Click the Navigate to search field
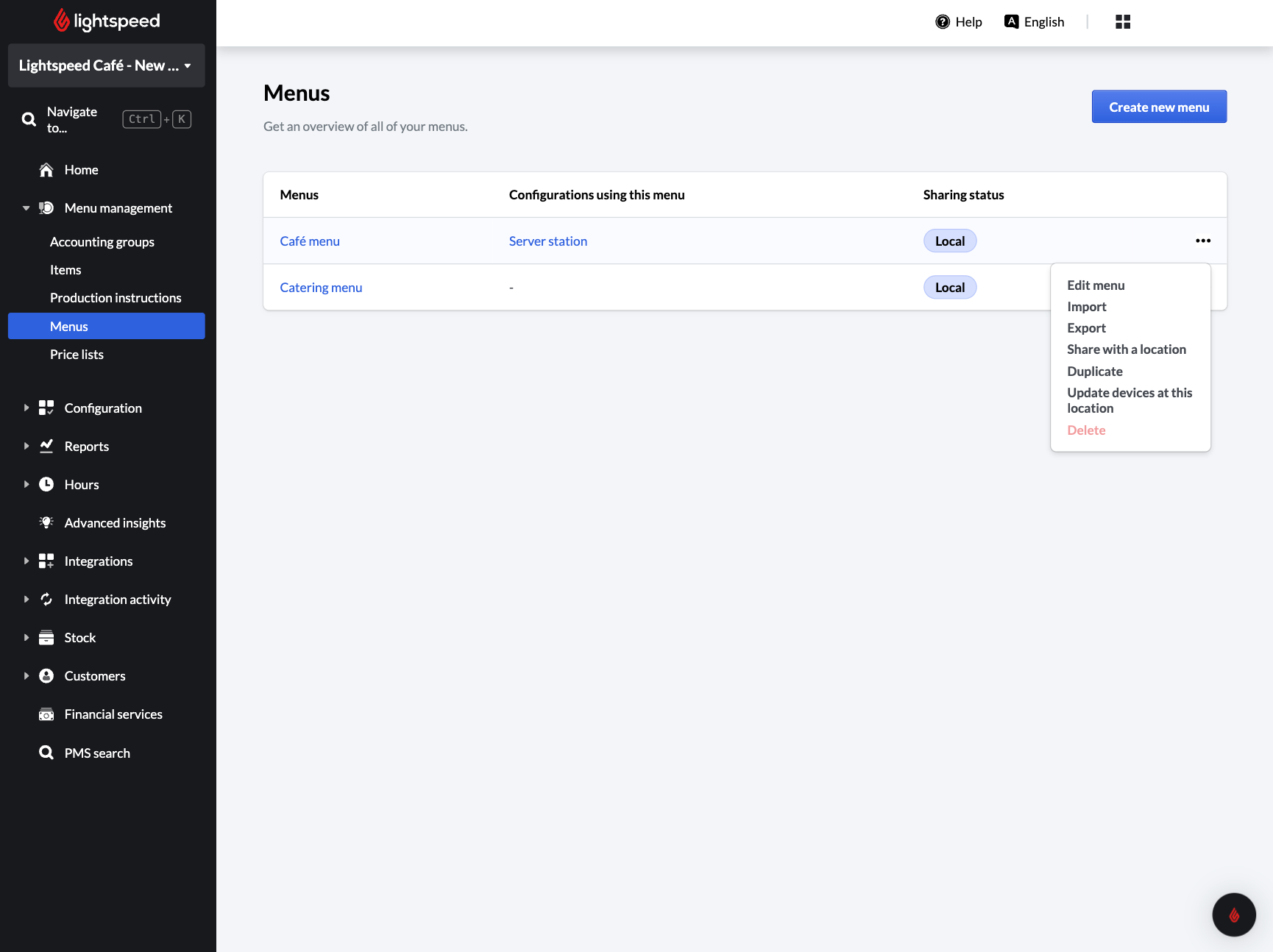This screenshot has height=952, width=1273. (x=72, y=119)
